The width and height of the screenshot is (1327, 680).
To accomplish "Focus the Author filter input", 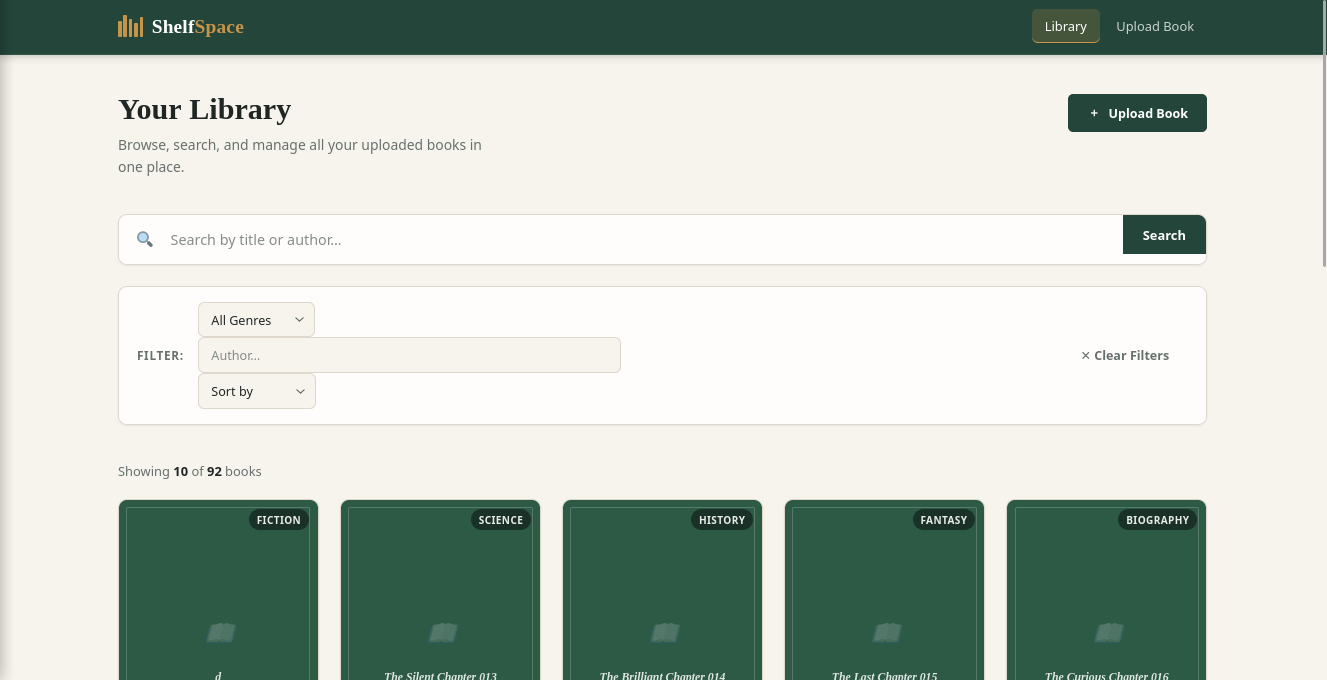I will [409, 355].
